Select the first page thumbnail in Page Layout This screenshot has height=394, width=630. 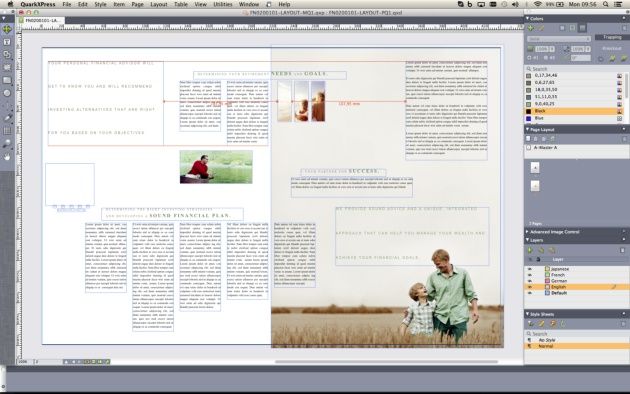pos(535,167)
